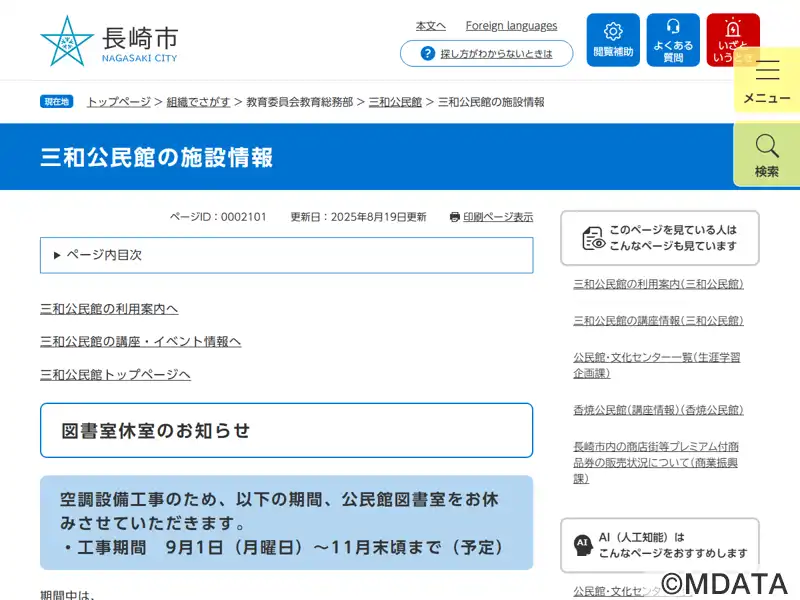Open 閲覧補助 gear button
Screen dimensions: 800x600
pyautogui.click(x=613, y=40)
